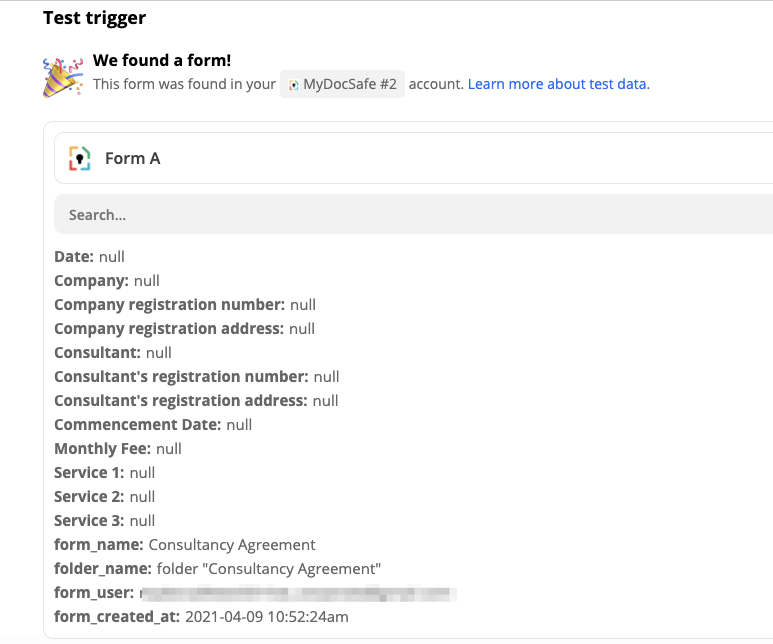Select the Commencement Date row
Viewport: 773px width, 644px height.
coord(153,425)
